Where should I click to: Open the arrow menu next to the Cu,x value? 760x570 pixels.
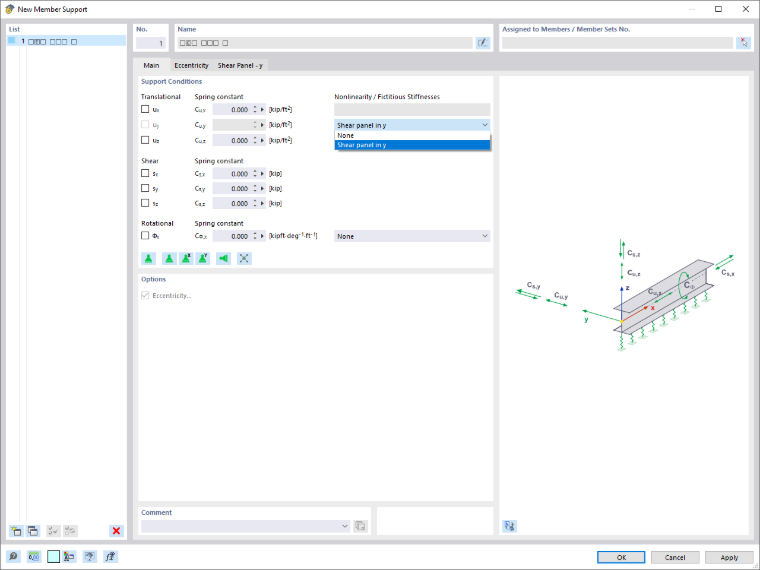[x=262, y=110]
